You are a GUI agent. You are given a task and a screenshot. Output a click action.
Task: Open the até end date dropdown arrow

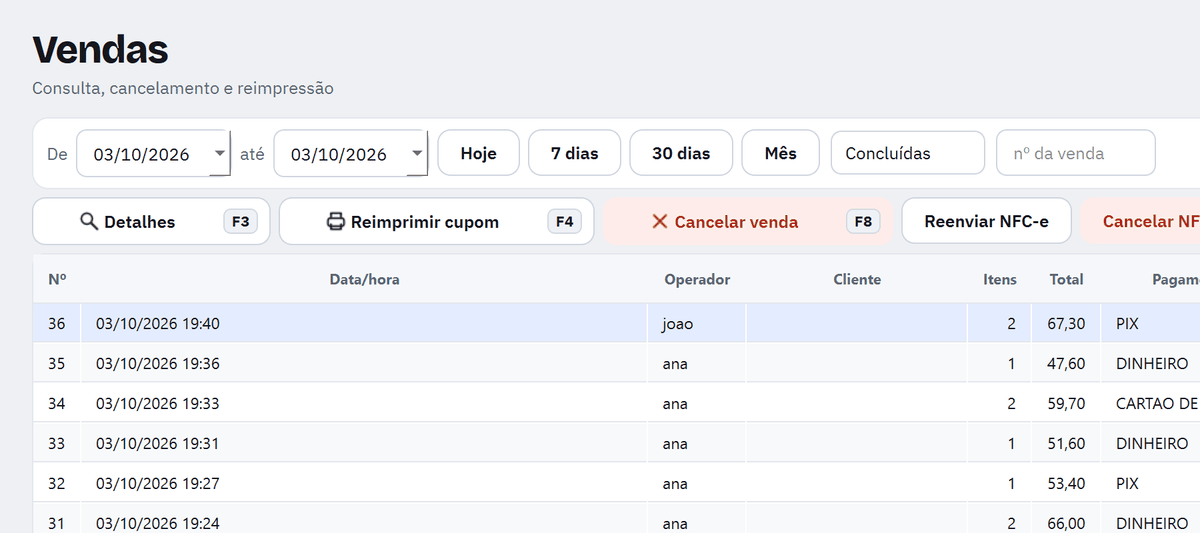coord(416,154)
